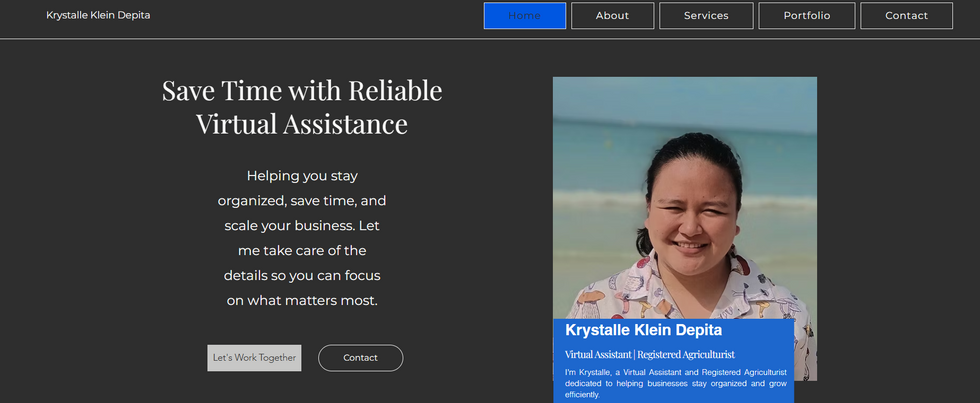The height and width of the screenshot is (403, 980).
Task: Select Contact in the navigation bar
Action: [906, 16]
